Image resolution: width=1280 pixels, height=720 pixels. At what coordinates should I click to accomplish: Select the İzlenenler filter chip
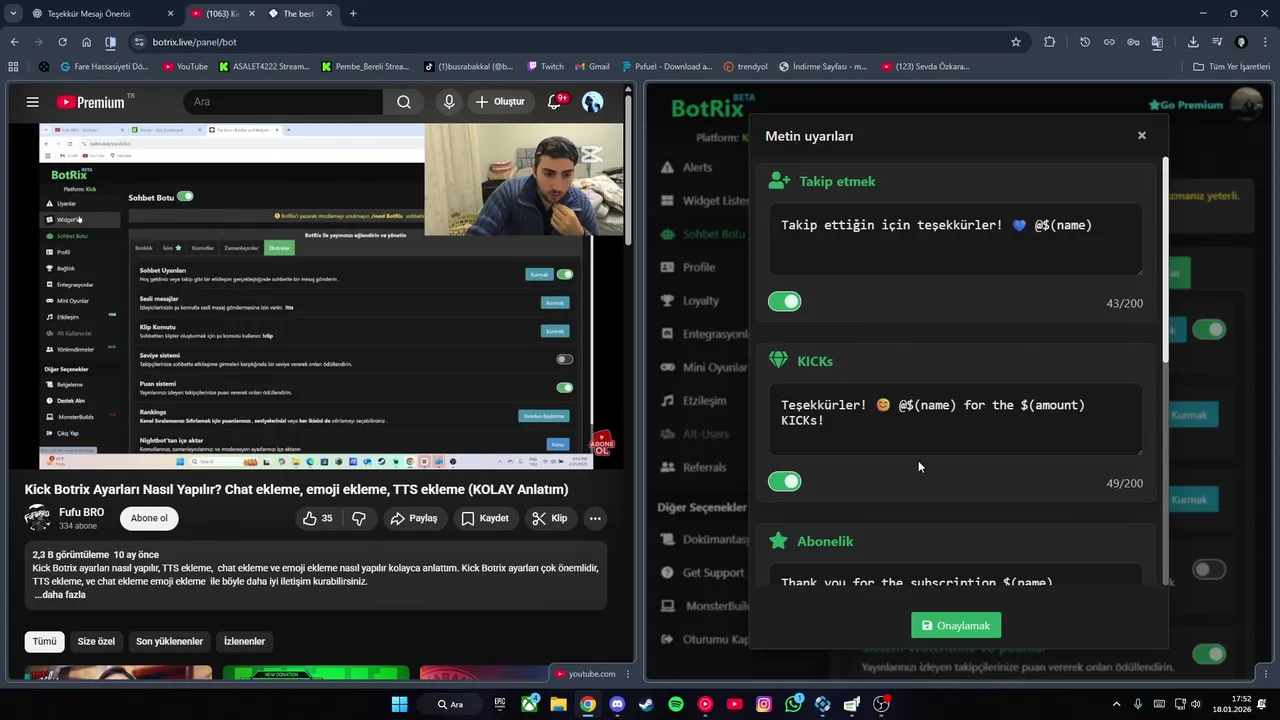245,641
